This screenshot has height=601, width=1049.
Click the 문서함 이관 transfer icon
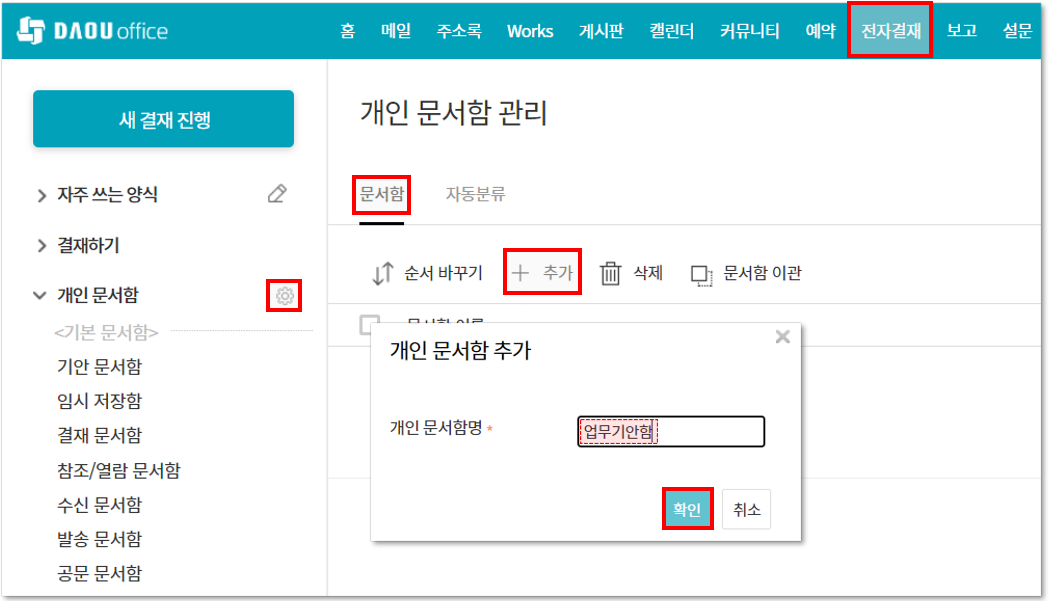(702, 275)
